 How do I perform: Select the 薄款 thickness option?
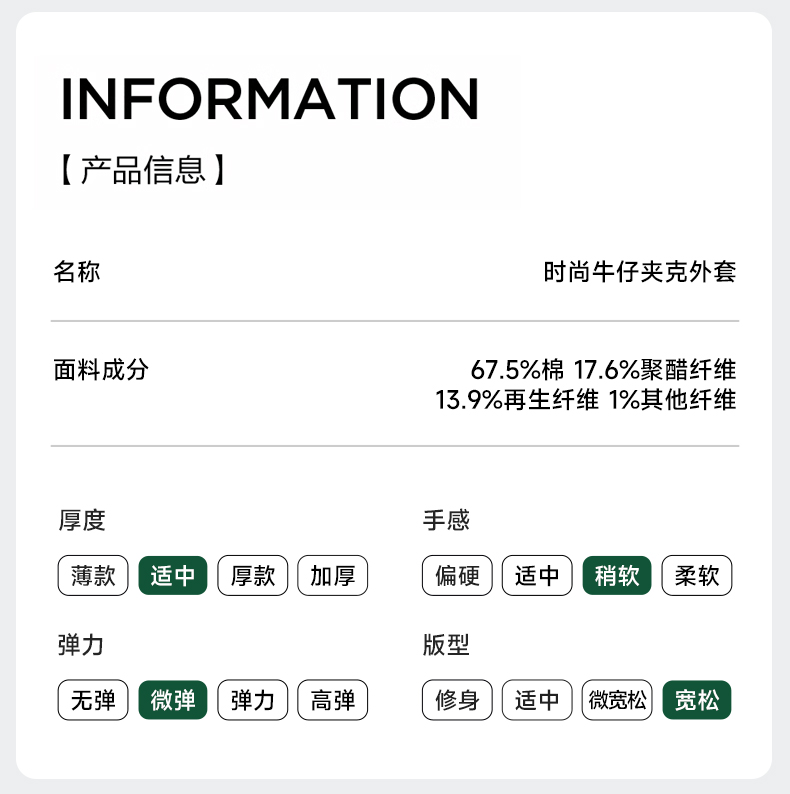pyautogui.click(x=93, y=576)
